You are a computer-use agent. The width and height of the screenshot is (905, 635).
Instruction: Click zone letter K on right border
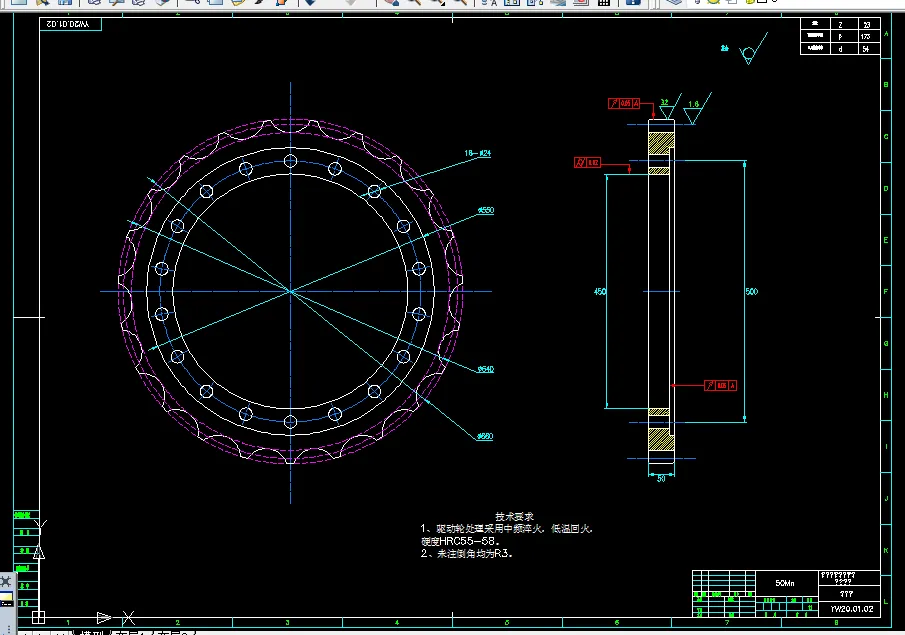(886, 550)
